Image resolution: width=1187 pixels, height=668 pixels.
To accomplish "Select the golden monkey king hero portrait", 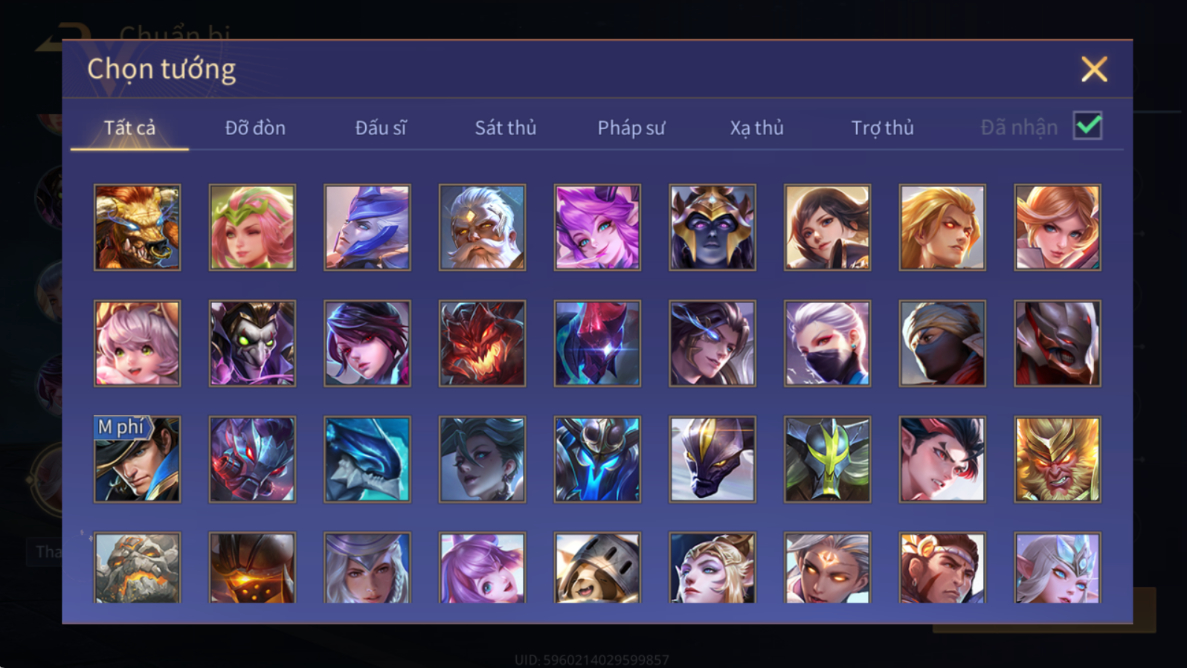I will click(x=1058, y=459).
